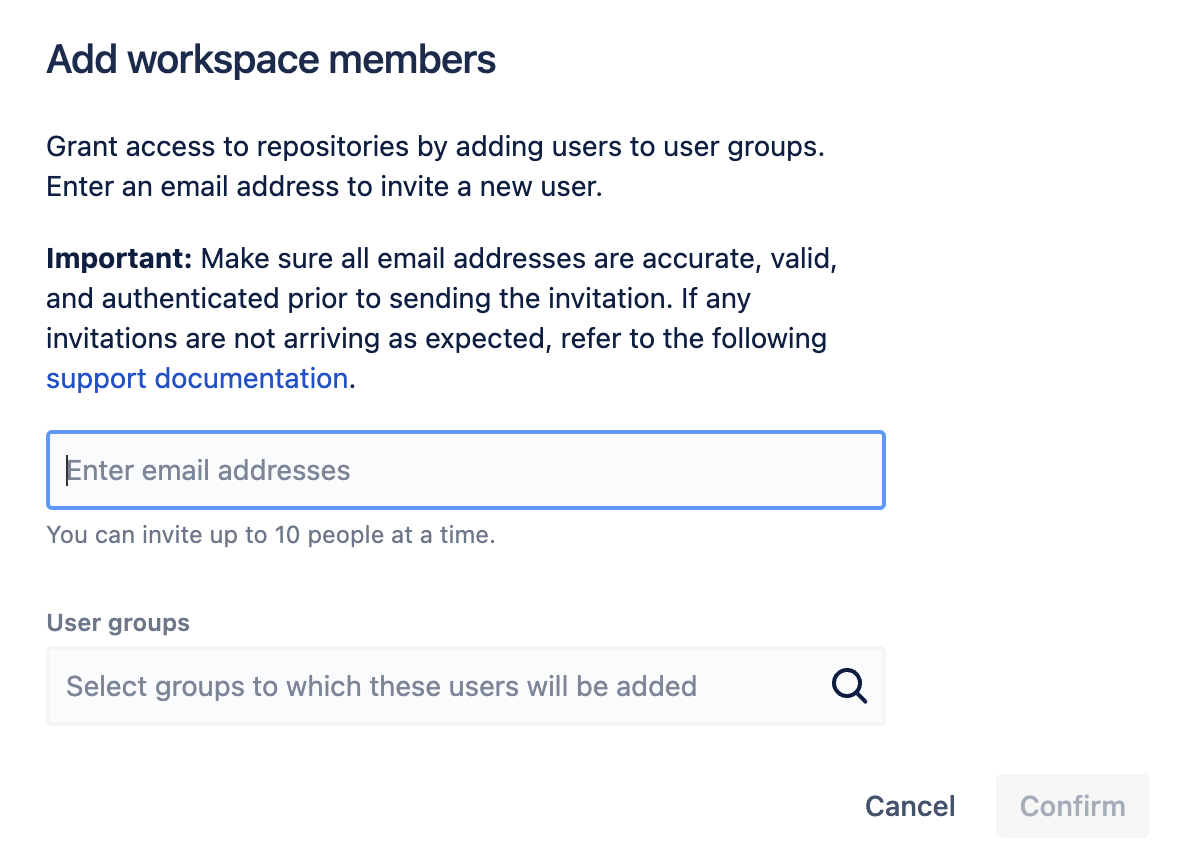Click the User groups field label
This screenshot has height=858, width=1196.
[x=118, y=623]
